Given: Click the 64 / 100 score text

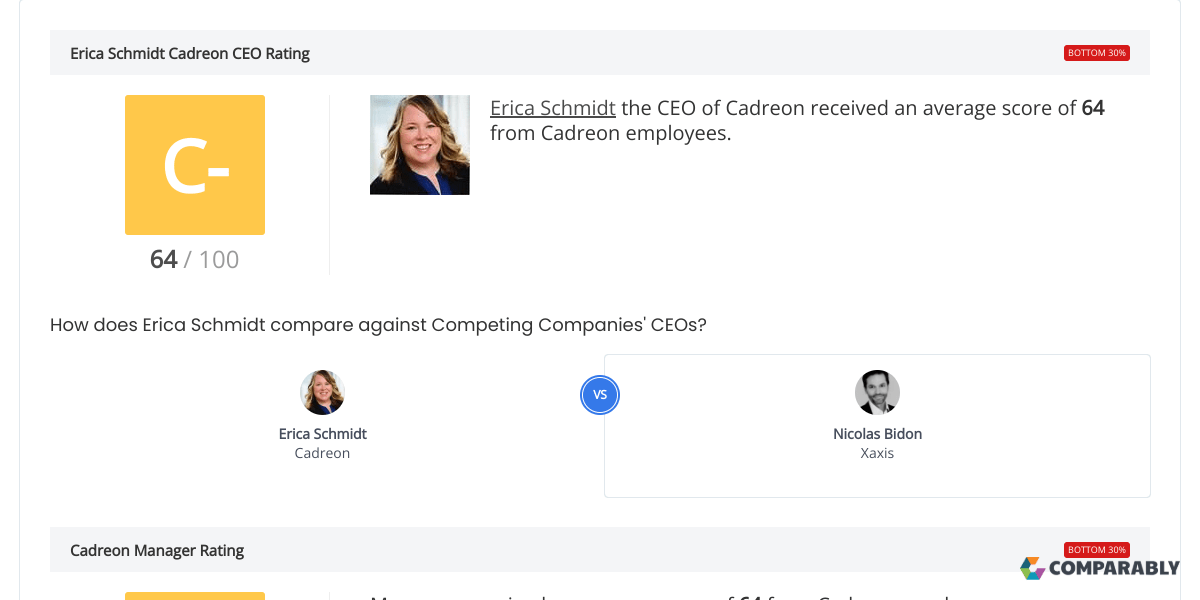Looking at the screenshot, I should click(x=194, y=260).
